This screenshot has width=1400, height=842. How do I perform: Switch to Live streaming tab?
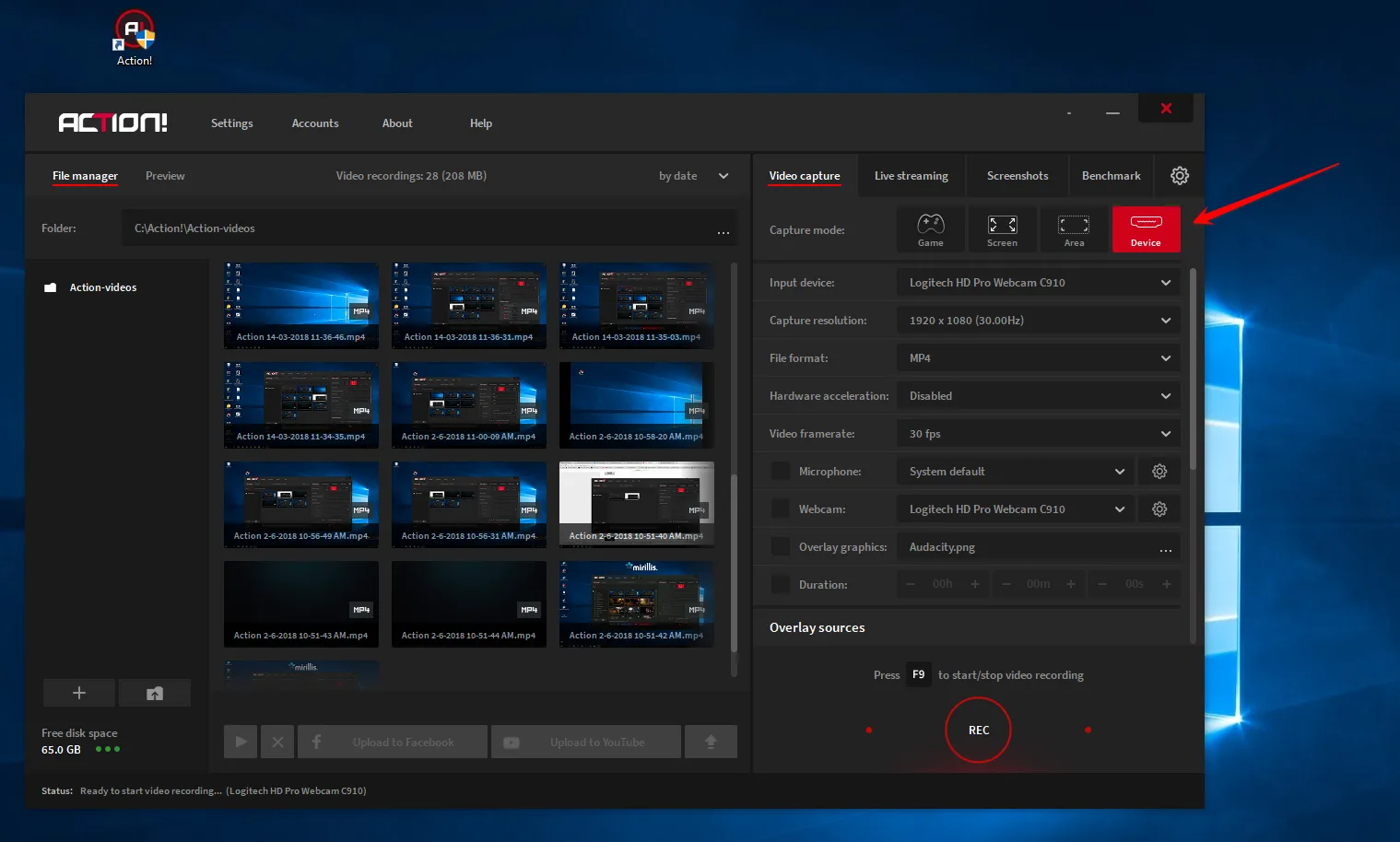coord(912,176)
